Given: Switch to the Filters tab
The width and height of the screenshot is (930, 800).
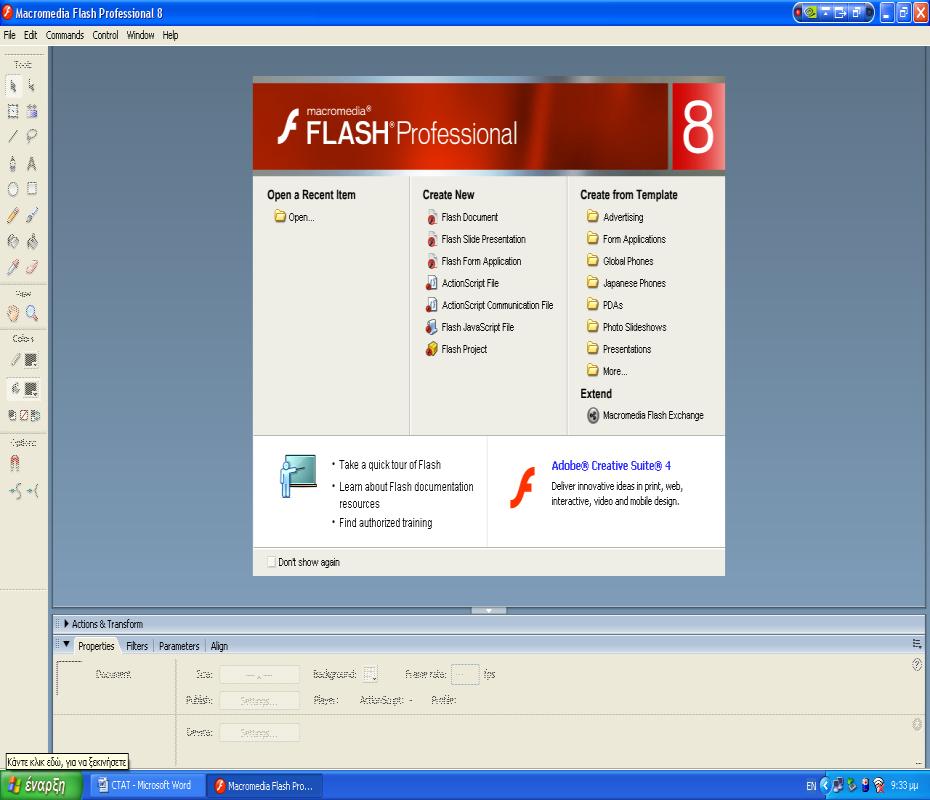Looking at the screenshot, I should [x=137, y=646].
